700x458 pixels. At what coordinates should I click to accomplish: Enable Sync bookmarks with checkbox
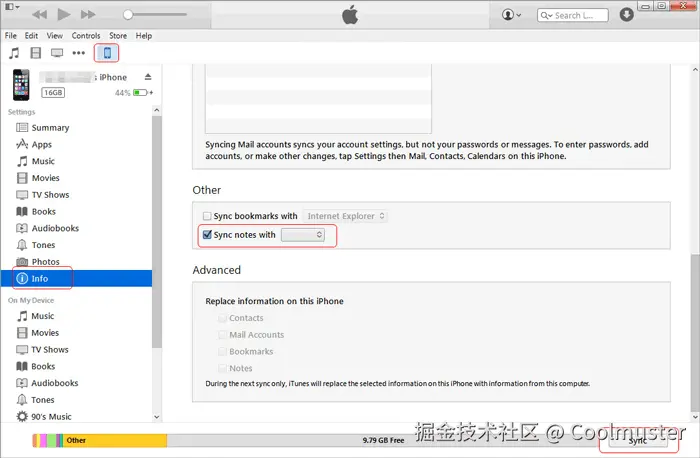pos(207,216)
